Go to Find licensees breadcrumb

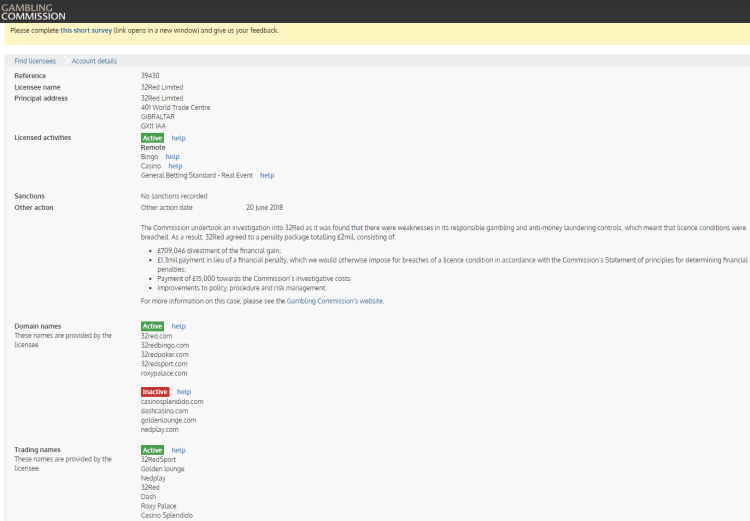pyautogui.click(x=35, y=61)
